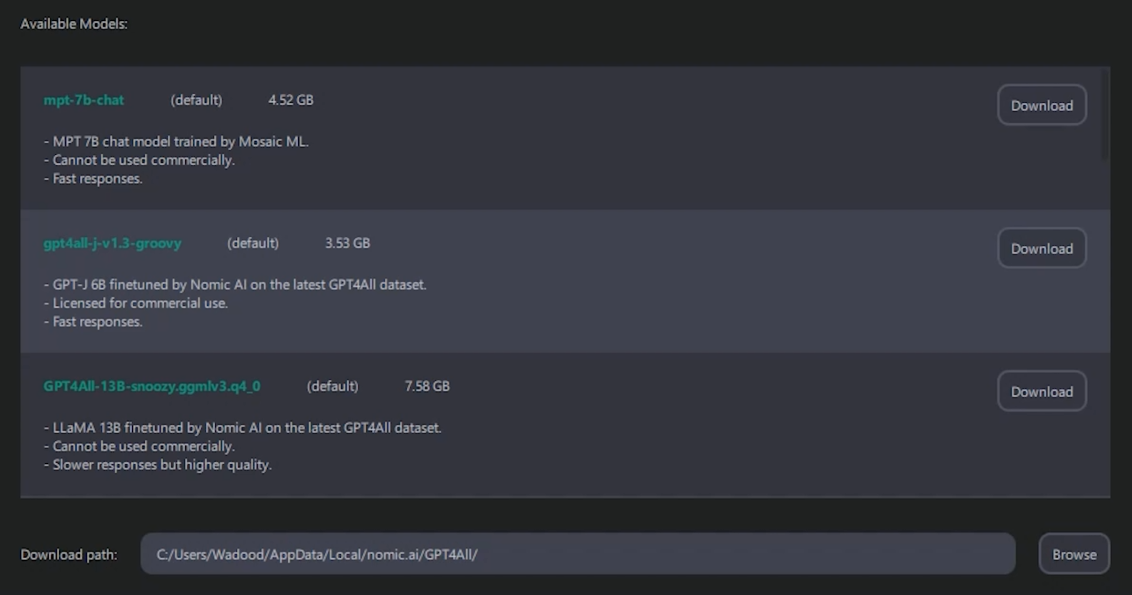Click the 7.58 GB size text
Image resolution: width=1132 pixels, height=595 pixels.
pos(427,386)
